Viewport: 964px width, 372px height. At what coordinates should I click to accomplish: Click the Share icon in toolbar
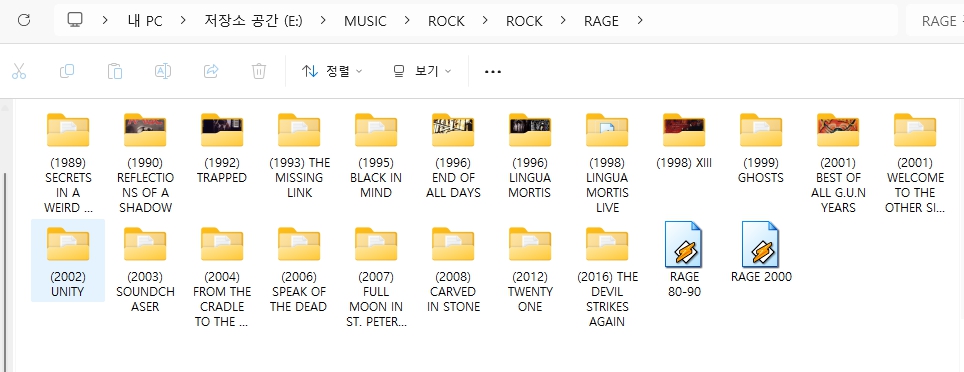point(211,71)
